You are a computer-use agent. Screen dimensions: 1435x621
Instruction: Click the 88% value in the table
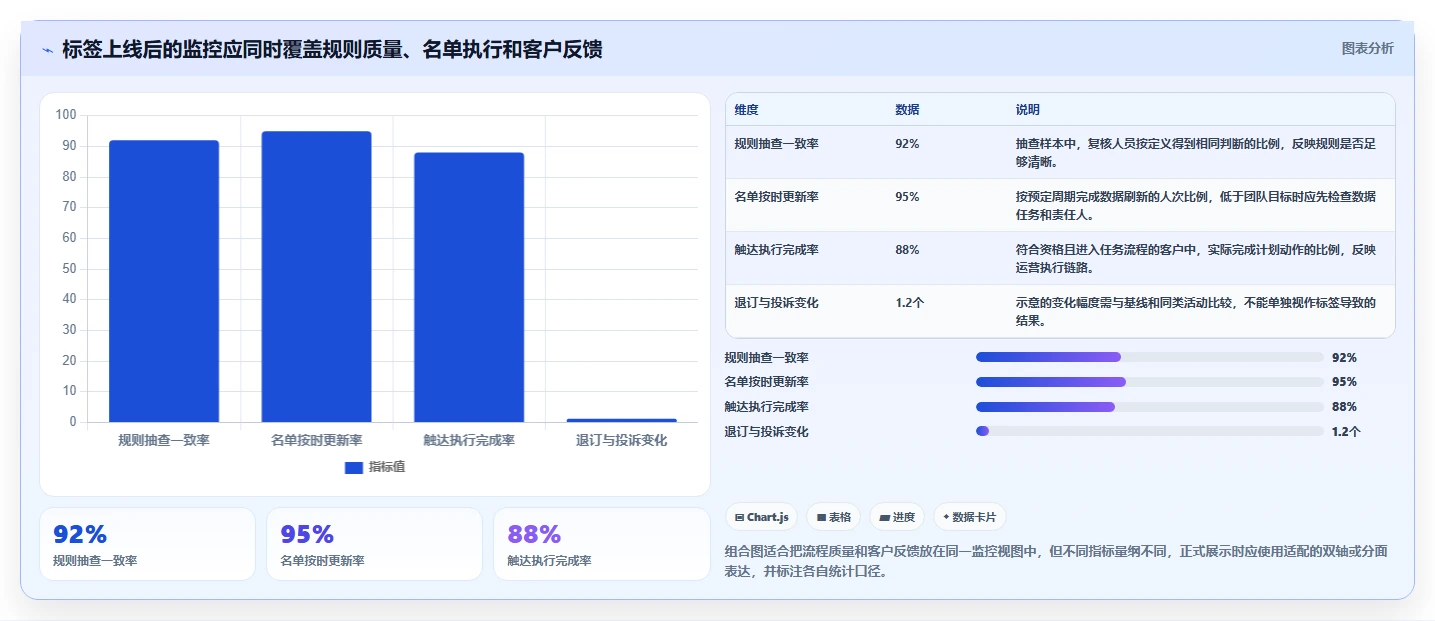tap(907, 250)
